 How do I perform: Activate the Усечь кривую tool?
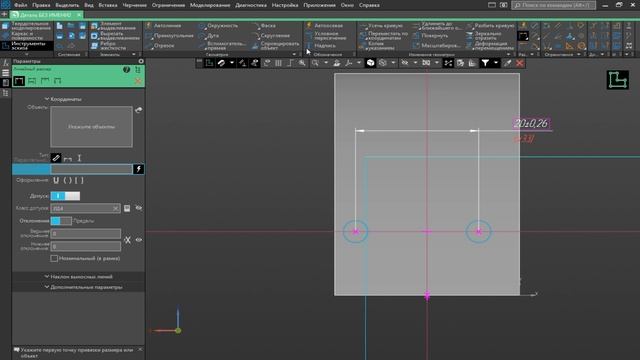click(382, 25)
